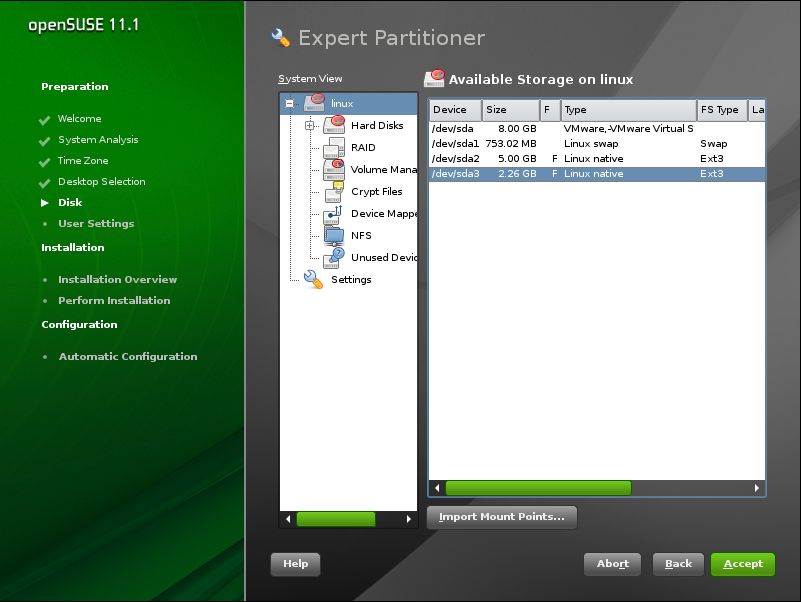Click the User Settings step
The height and width of the screenshot is (602, 801).
click(x=96, y=223)
